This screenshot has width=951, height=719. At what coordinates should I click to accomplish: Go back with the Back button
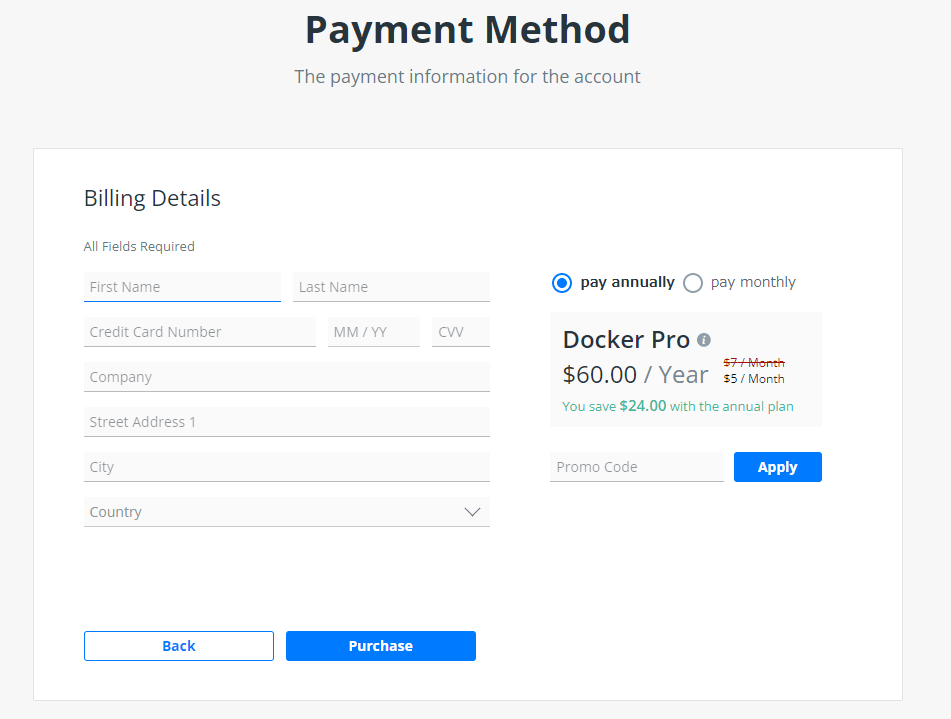179,646
